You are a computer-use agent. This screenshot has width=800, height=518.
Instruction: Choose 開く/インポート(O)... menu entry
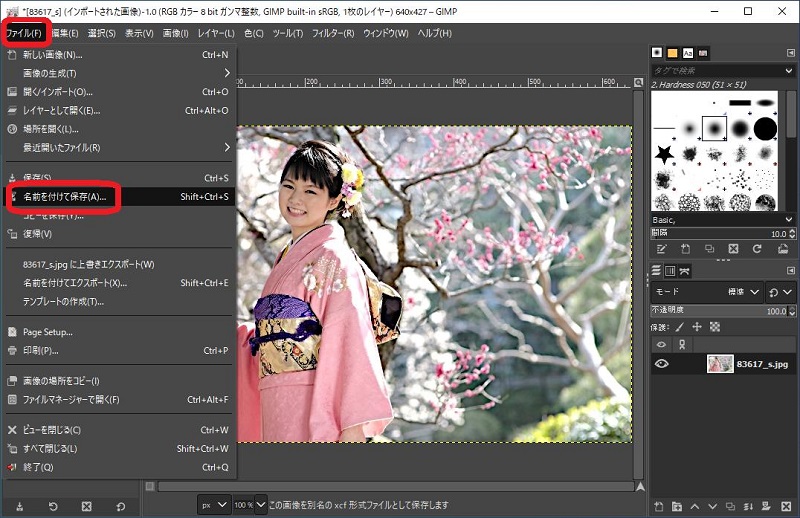(118, 92)
